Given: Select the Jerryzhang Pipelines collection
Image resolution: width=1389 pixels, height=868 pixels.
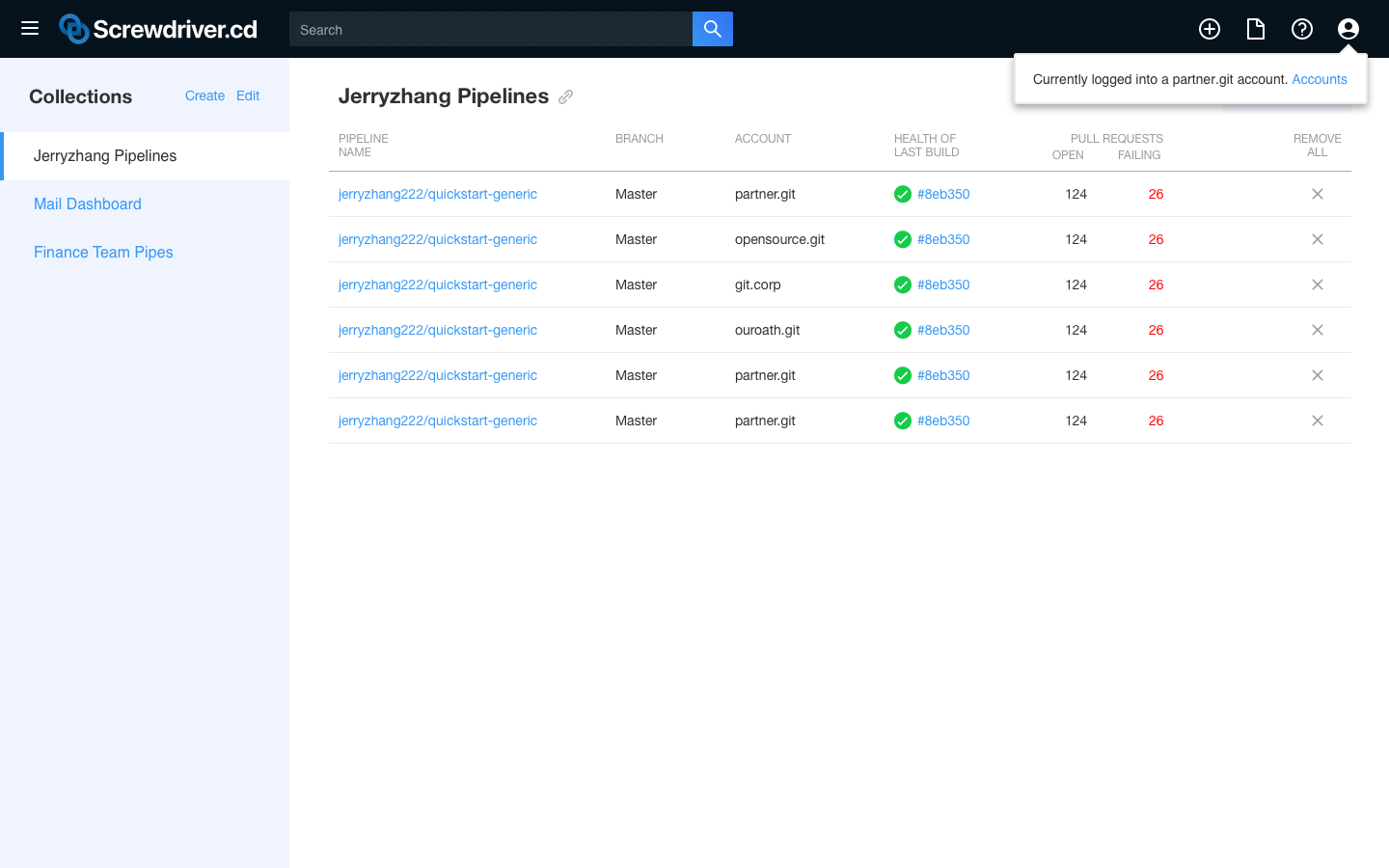Looking at the screenshot, I should click(x=145, y=156).
